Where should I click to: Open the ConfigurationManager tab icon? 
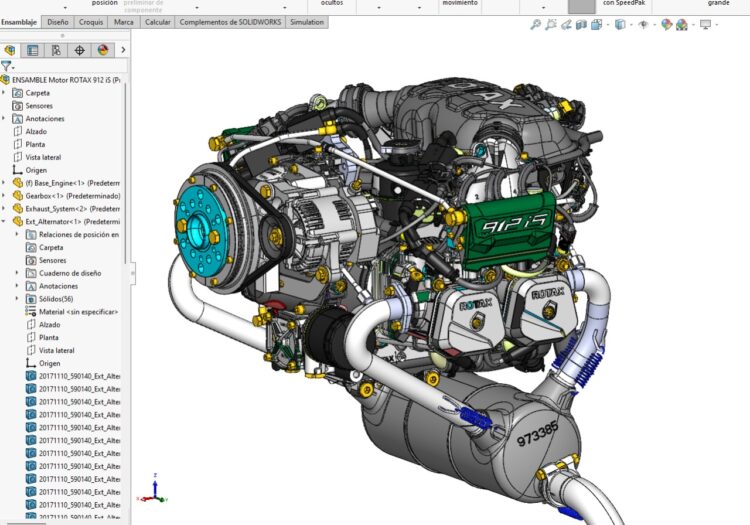pos(56,50)
